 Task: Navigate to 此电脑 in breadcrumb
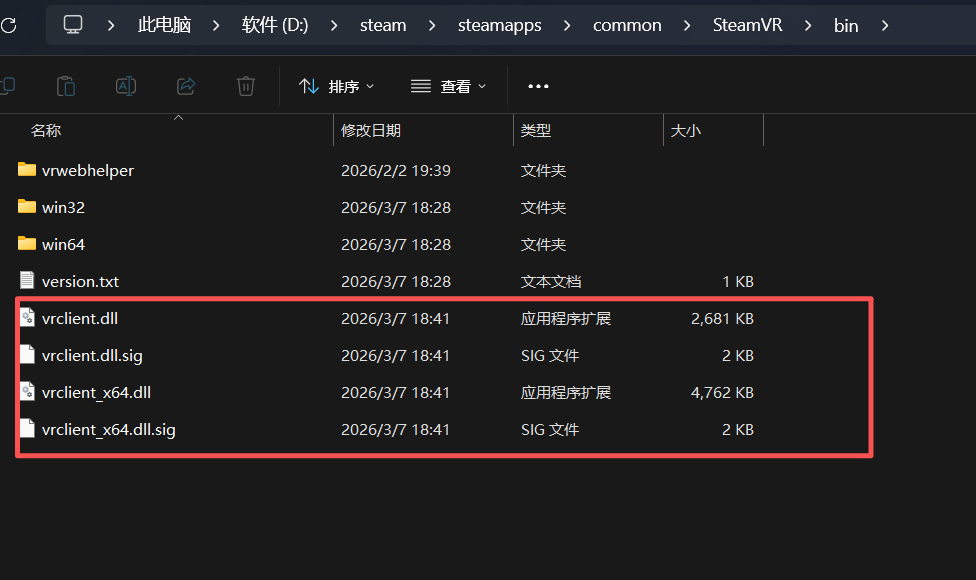pos(164,25)
